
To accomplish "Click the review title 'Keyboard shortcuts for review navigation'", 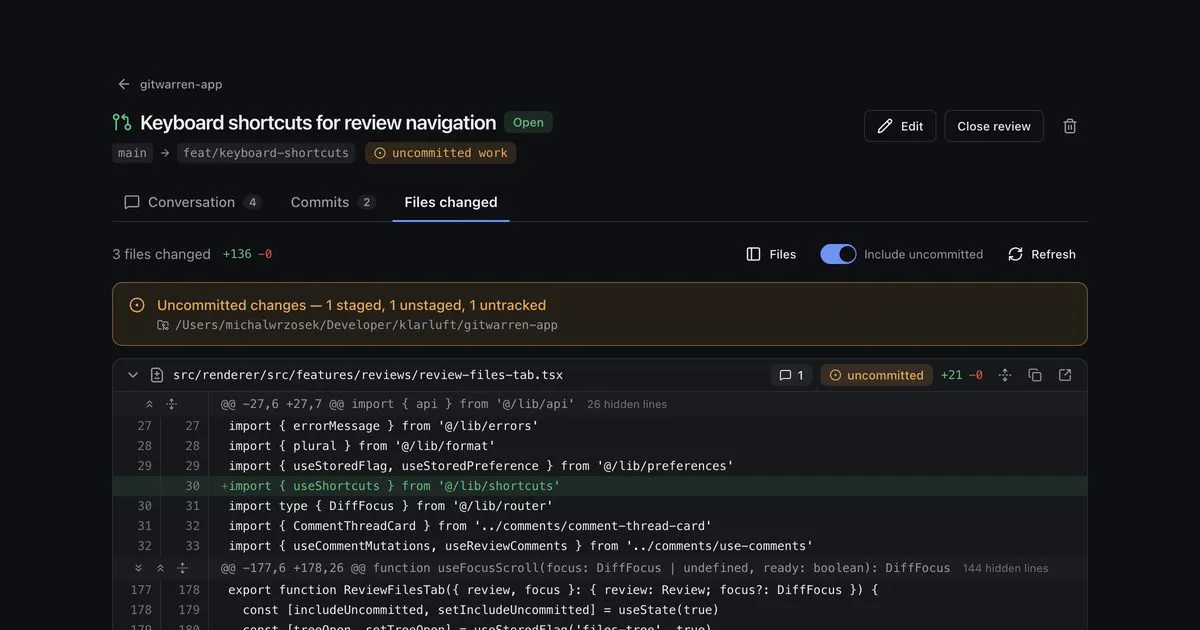I will pyautogui.click(x=318, y=122).
